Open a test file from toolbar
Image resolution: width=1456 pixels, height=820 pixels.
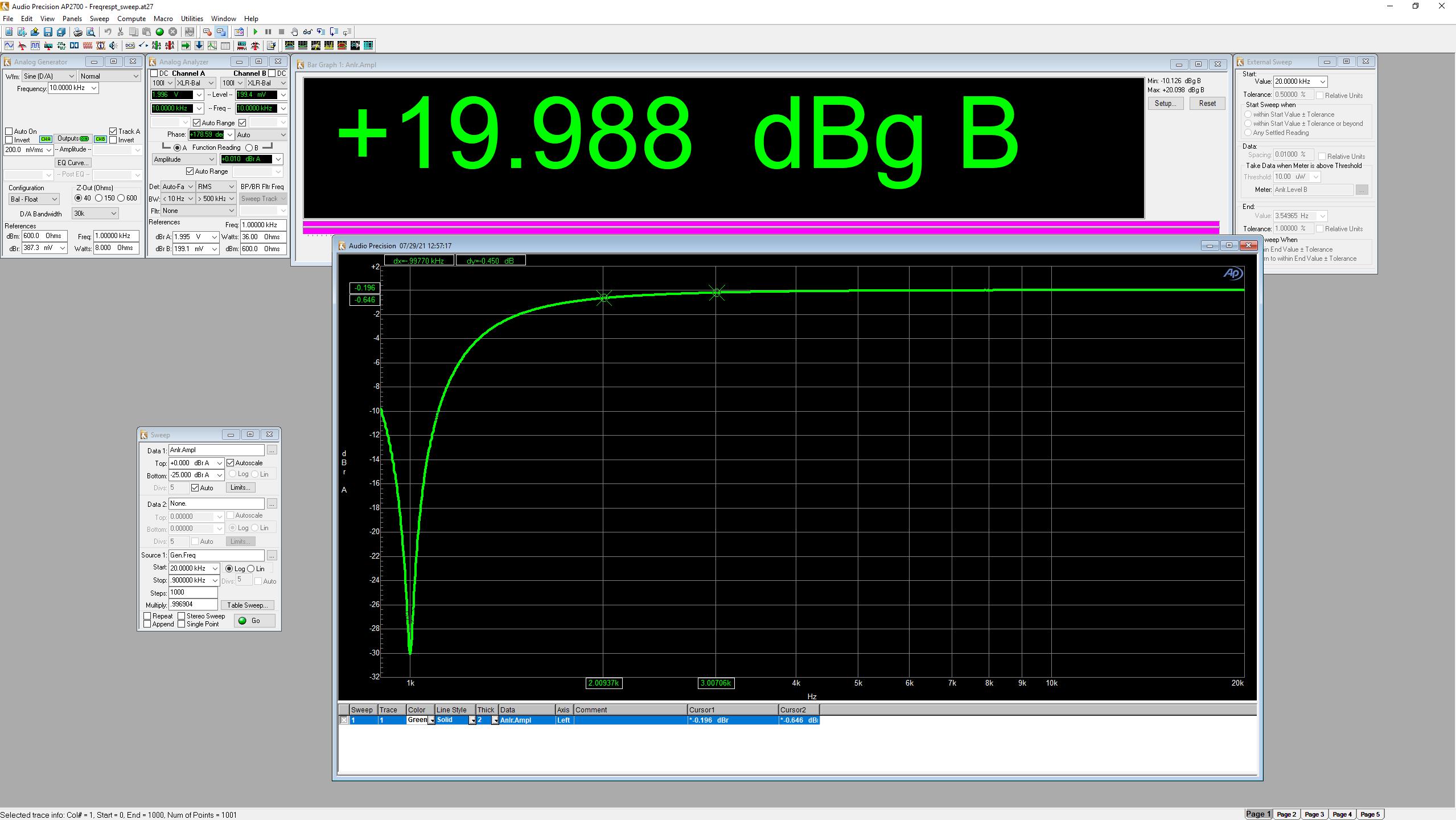(x=35, y=32)
